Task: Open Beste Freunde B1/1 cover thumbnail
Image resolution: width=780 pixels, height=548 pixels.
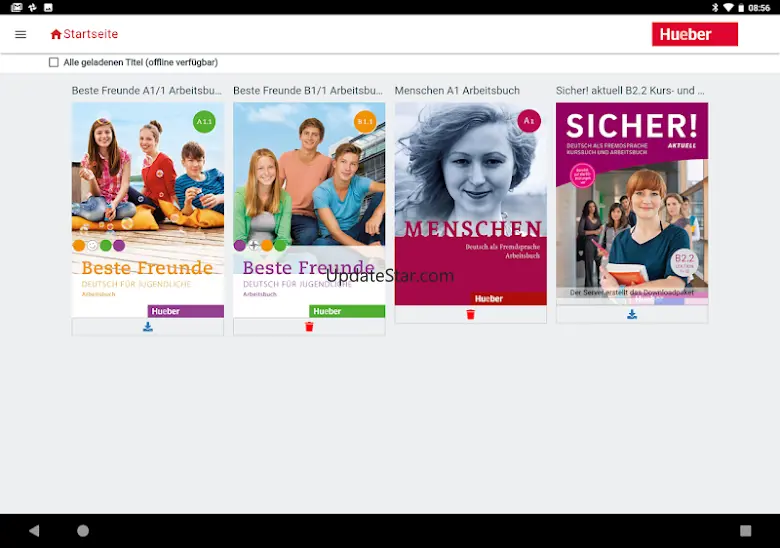Action: click(x=309, y=210)
